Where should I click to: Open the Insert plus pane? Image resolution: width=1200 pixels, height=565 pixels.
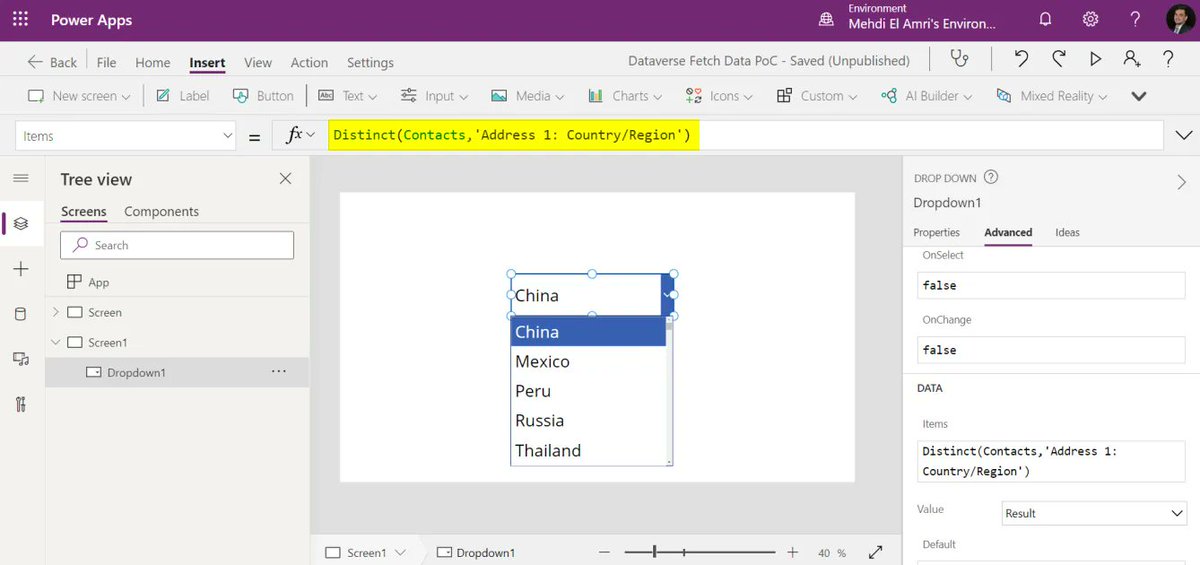(x=21, y=269)
